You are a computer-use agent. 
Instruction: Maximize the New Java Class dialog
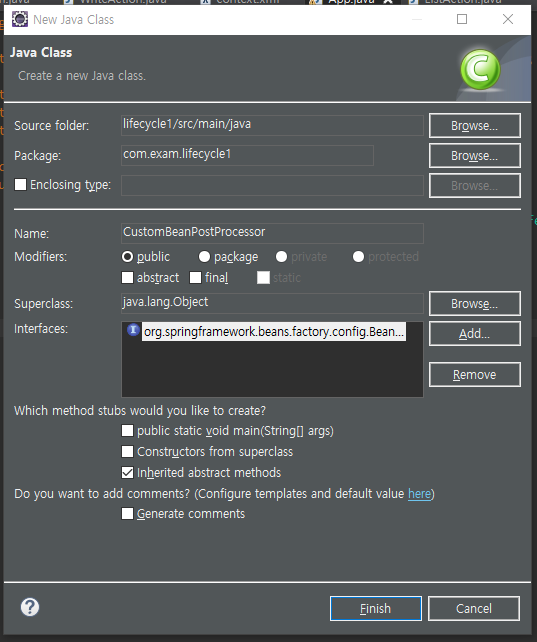point(462,19)
